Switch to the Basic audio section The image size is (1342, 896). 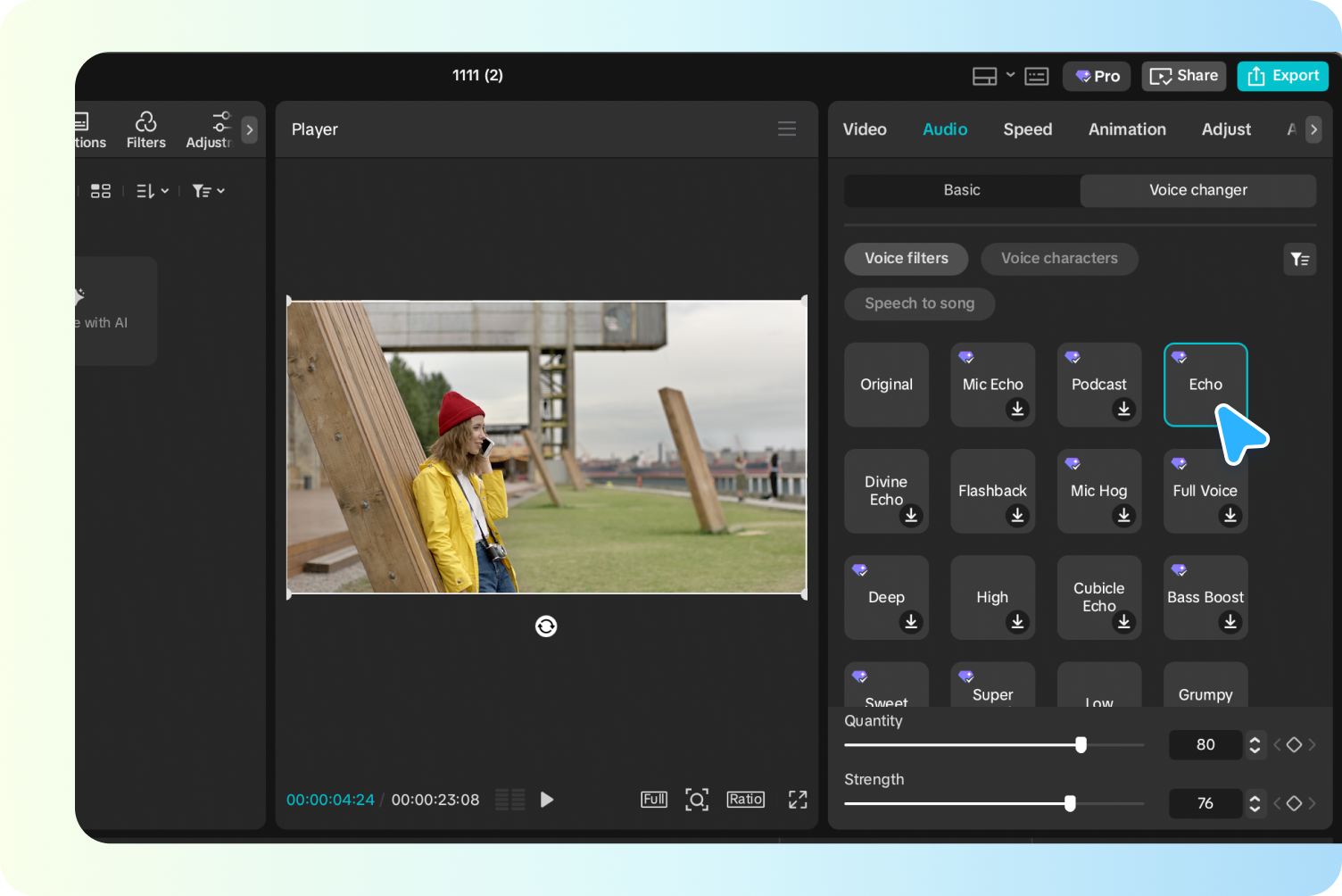961,190
